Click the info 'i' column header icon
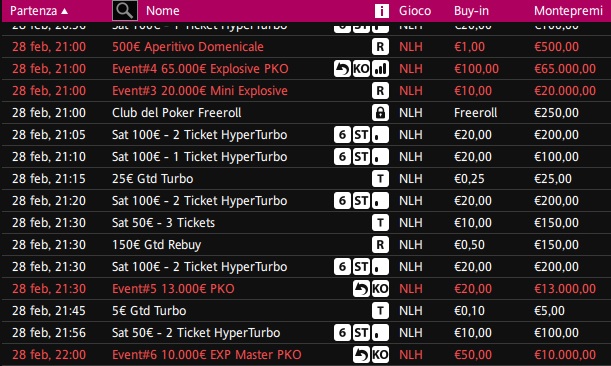This screenshot has height=366, width=611. (x=382, y=11)
